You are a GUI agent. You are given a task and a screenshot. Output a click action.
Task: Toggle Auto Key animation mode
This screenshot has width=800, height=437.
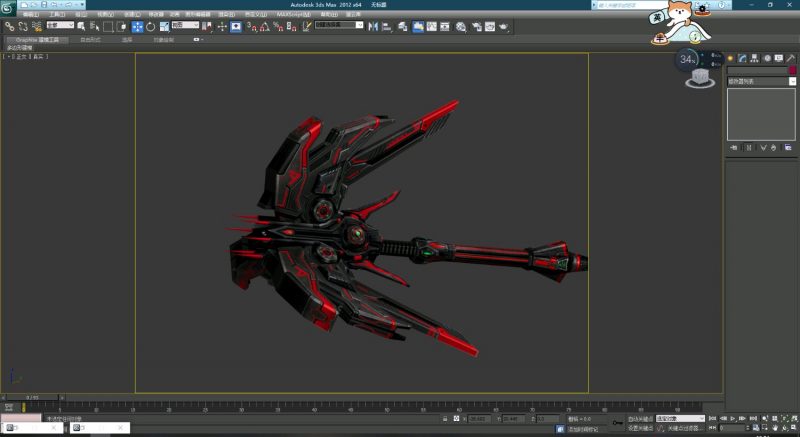pyautogui.click(x=639, y=418)
